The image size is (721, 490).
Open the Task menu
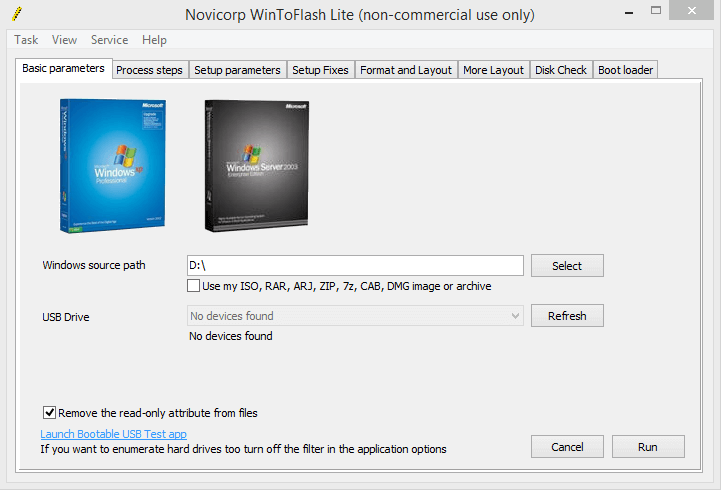click(26, 40)
